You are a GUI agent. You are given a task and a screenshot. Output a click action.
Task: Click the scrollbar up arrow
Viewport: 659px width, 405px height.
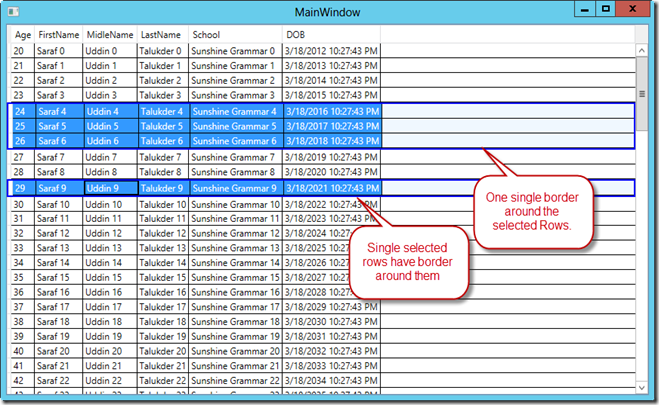641,51
